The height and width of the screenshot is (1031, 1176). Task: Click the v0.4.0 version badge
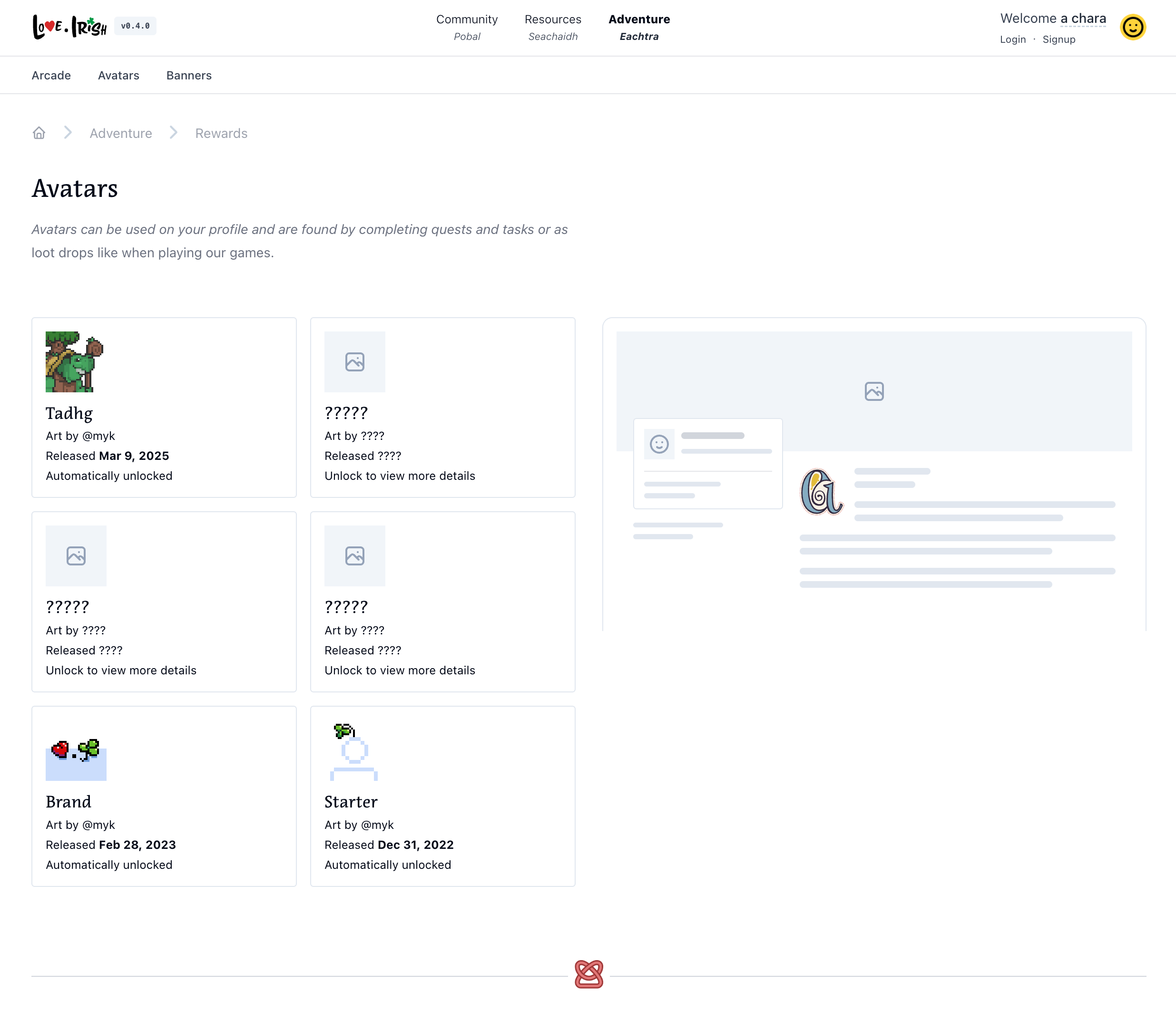[135, 26]
